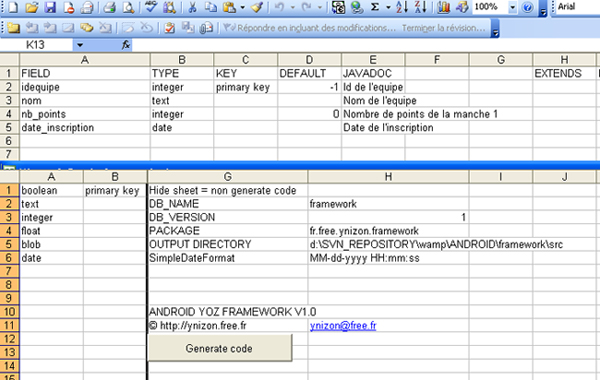
Task: Click Répondre en incluant des modifications
Action: click(310, 28)
